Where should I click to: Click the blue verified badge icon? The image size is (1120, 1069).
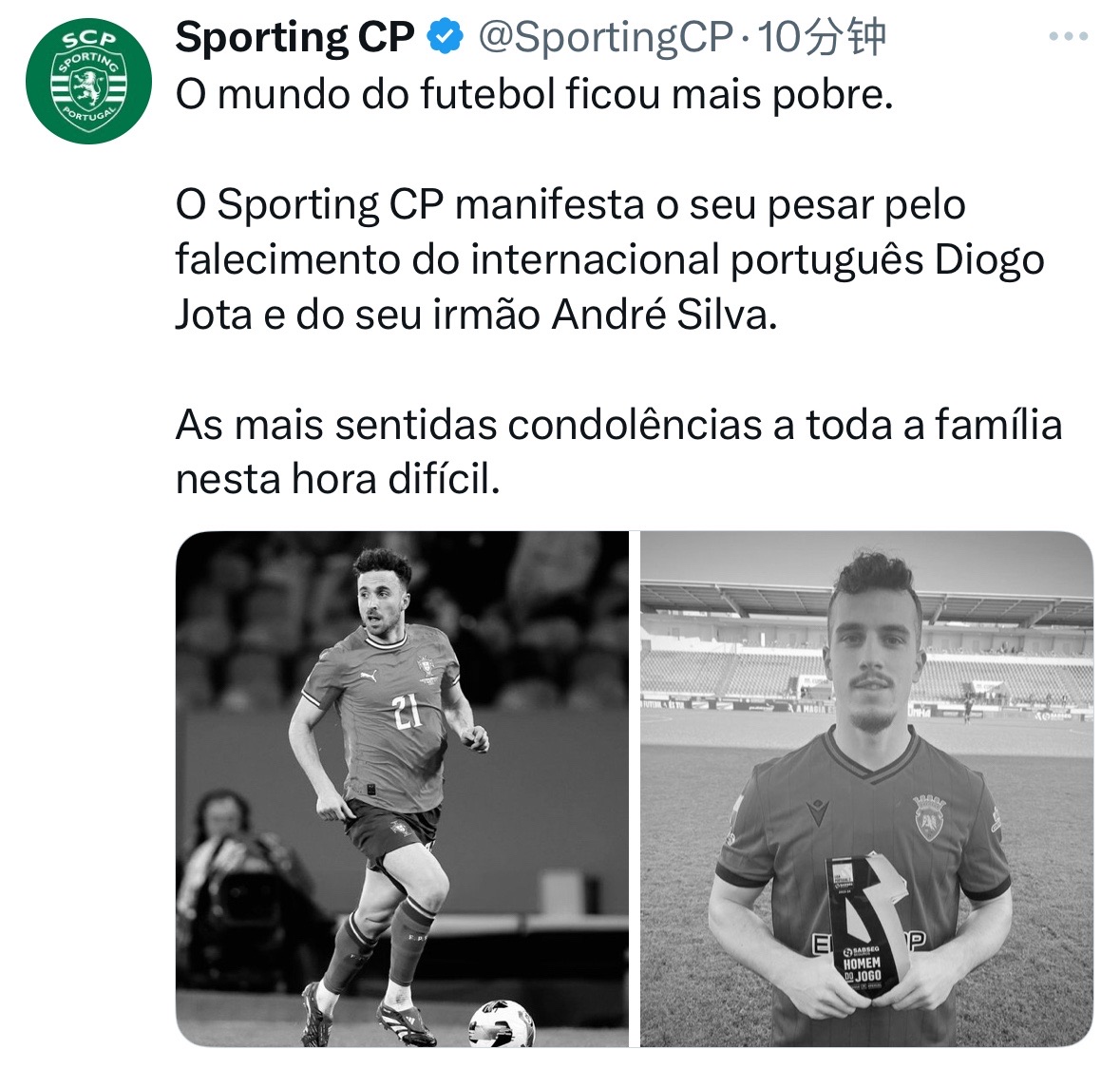(445, 37)
